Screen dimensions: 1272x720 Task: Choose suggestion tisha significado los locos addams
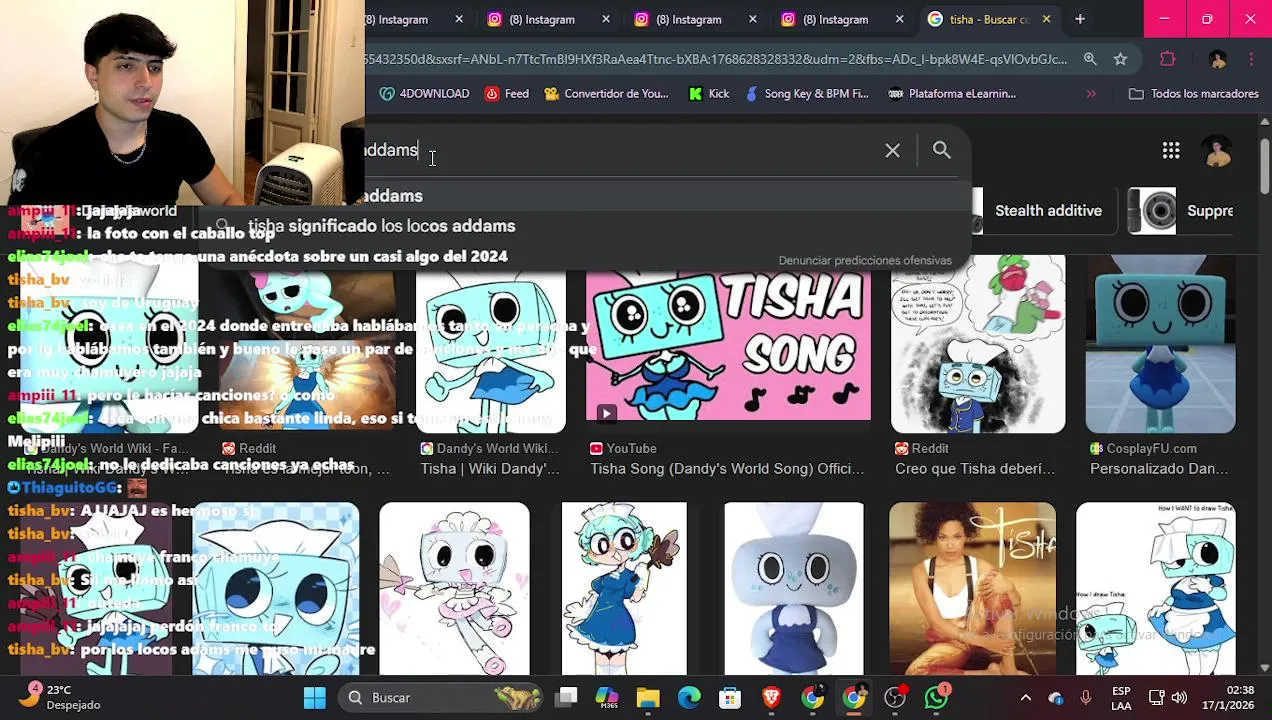click(x=382, y=226)
